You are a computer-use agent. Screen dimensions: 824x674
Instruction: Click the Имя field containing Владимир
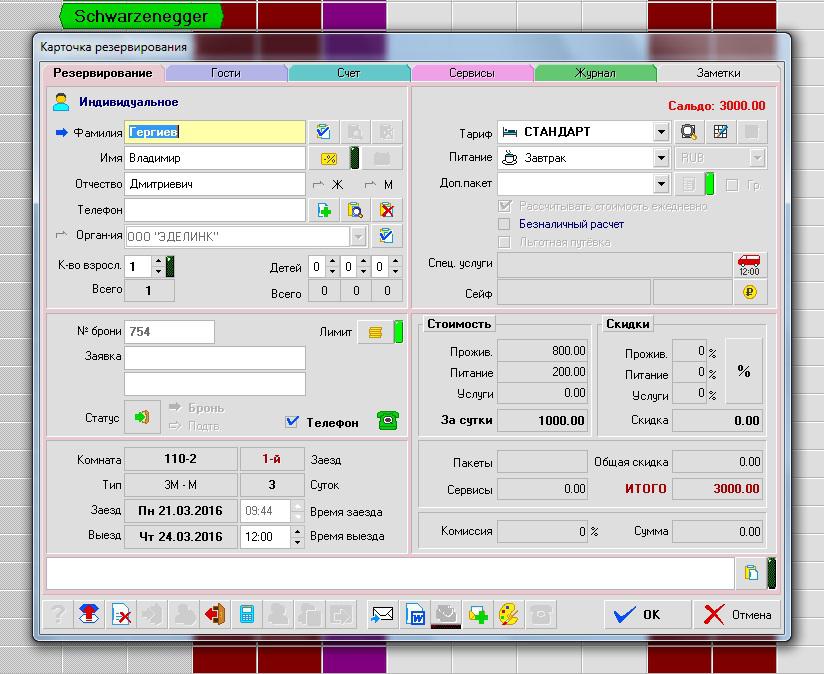[x=215, y=158]
